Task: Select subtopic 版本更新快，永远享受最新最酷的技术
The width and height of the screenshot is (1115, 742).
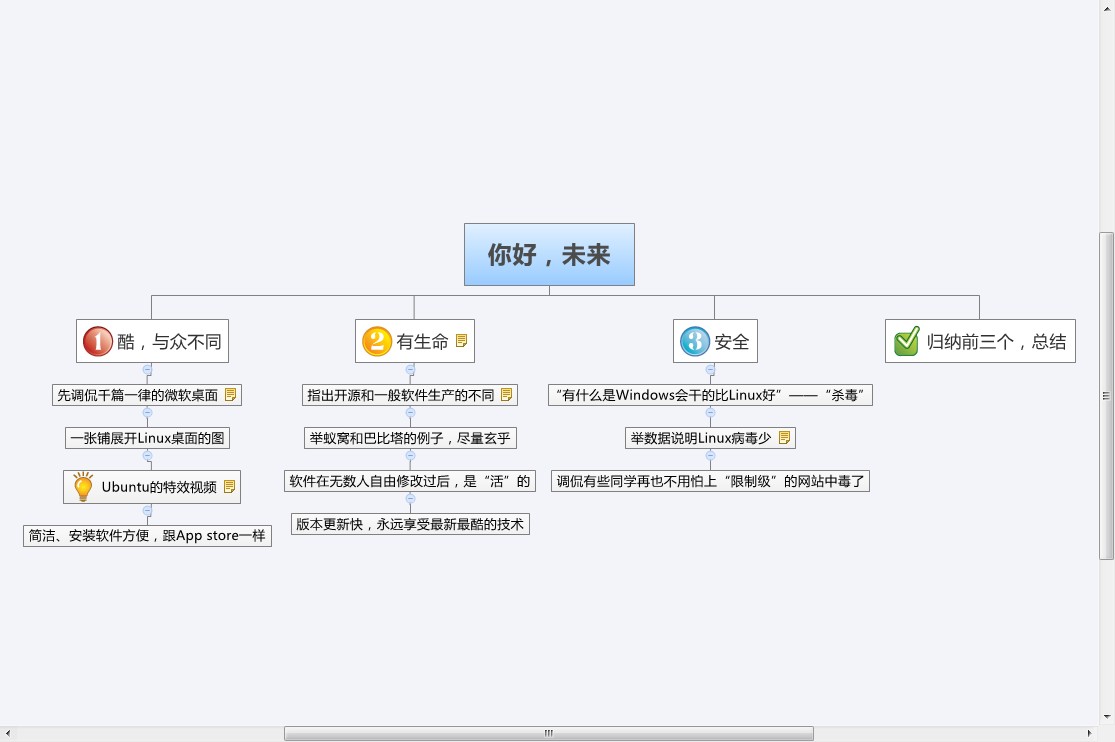Action: pos(410,524)
